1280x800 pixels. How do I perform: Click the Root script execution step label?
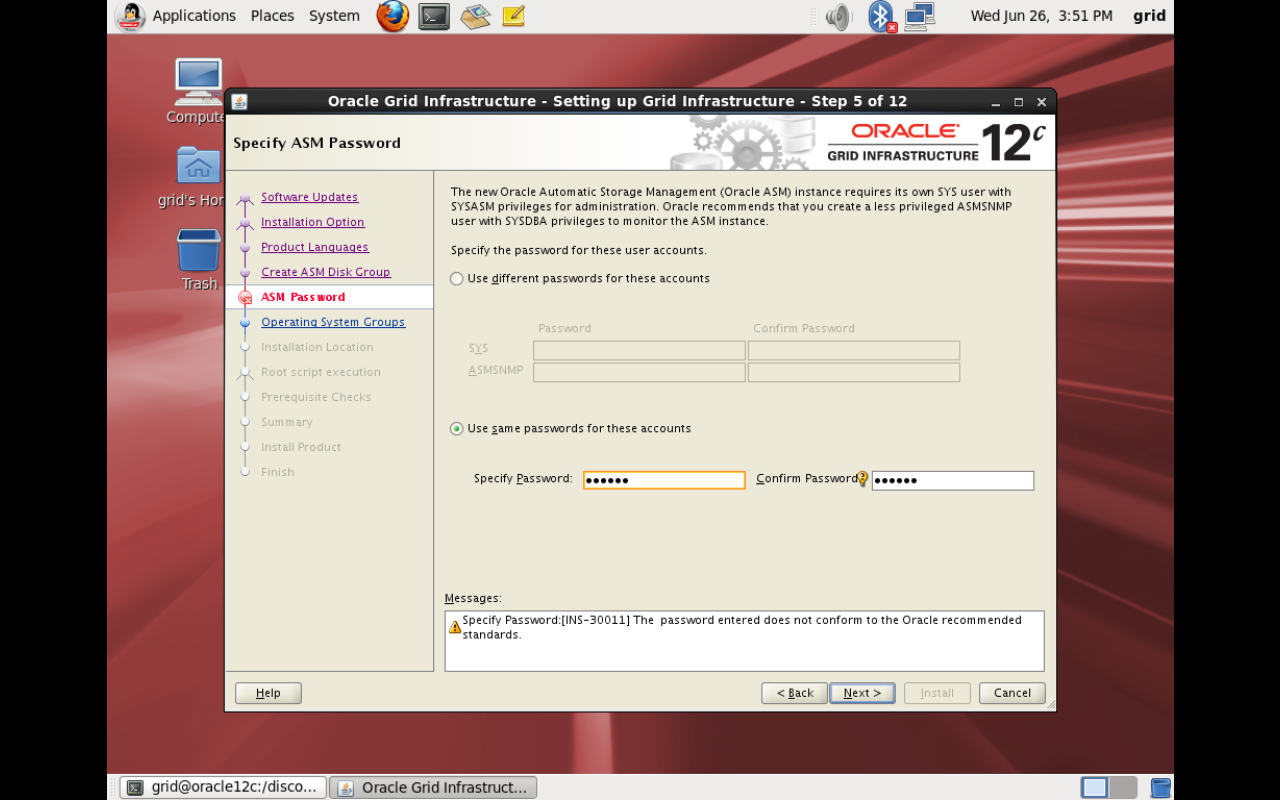pyautogui.click(x=321, y=372)
